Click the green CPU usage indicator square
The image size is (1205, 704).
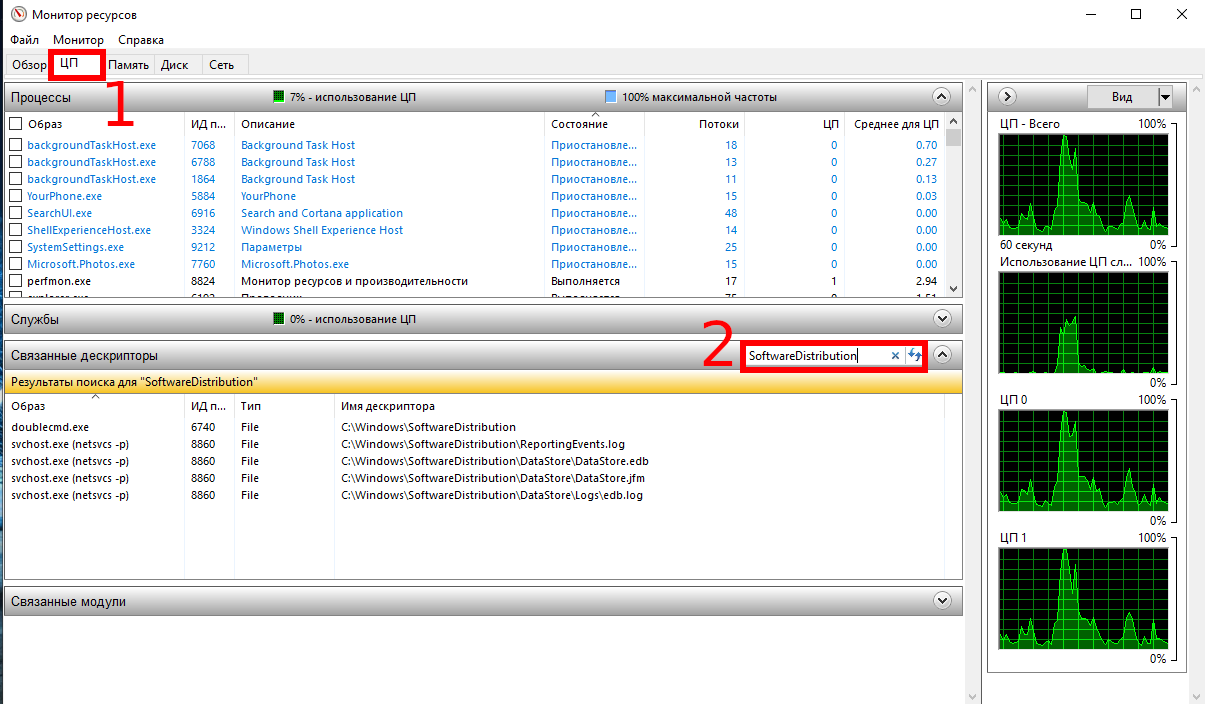279,97
